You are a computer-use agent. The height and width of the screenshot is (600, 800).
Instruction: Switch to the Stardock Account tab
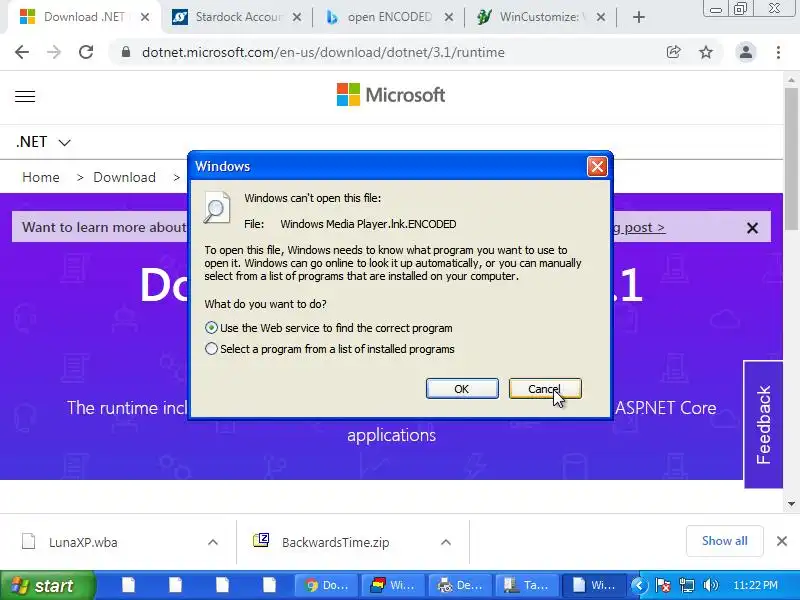(x=238, y=17)
